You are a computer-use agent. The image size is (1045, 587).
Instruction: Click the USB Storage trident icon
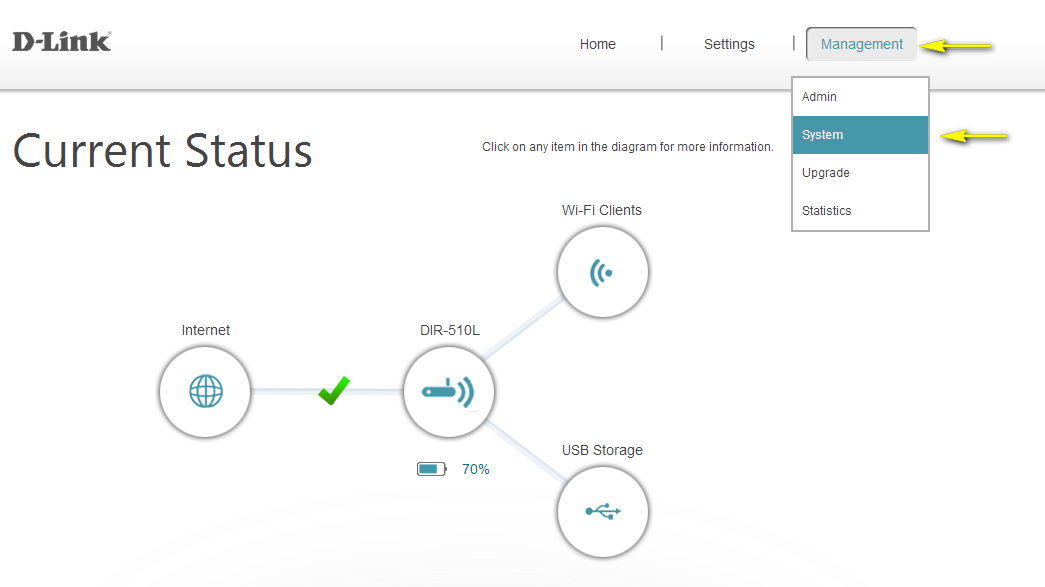(x=602, y=511)
